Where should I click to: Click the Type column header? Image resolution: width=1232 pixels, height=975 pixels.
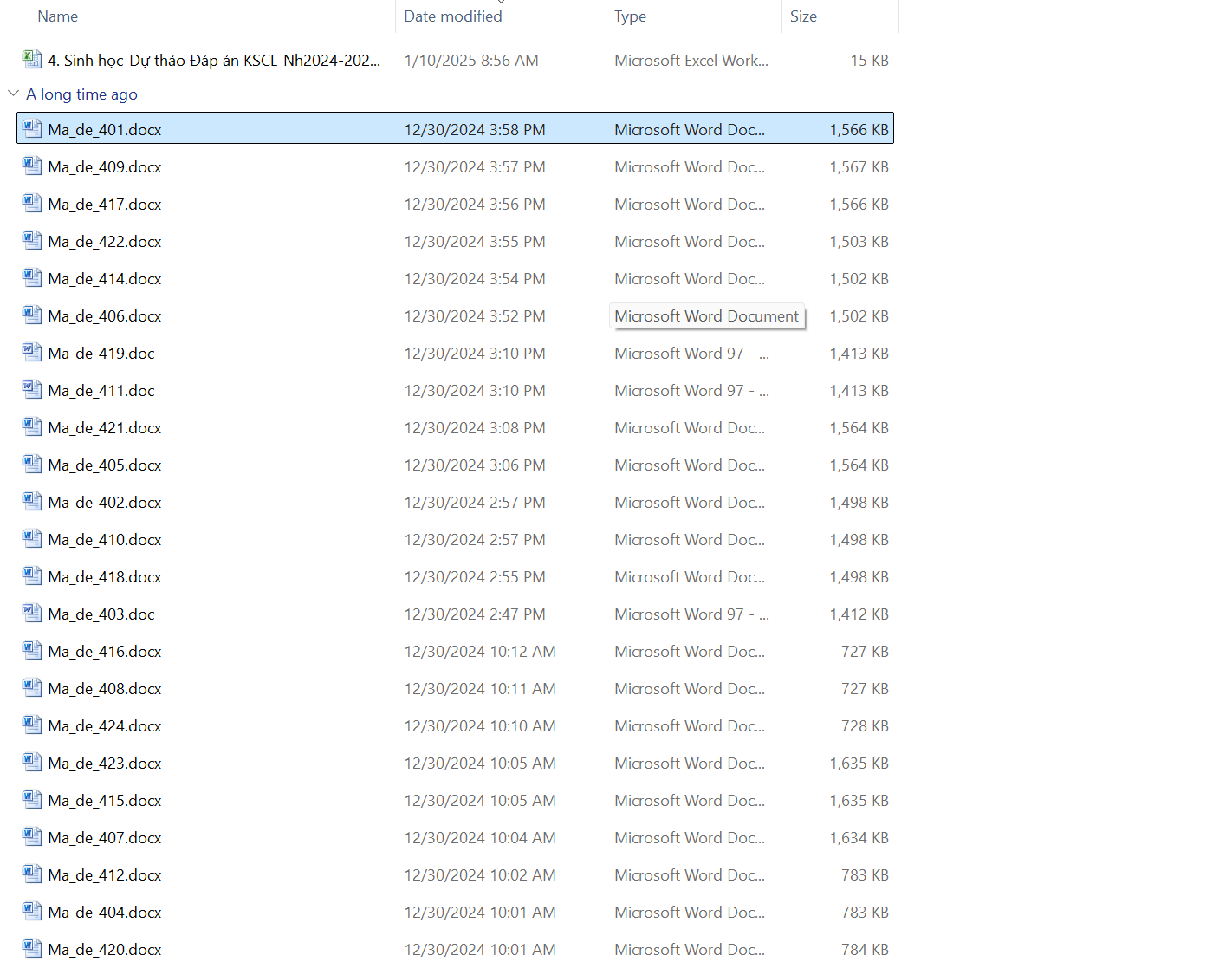point(630,16)
